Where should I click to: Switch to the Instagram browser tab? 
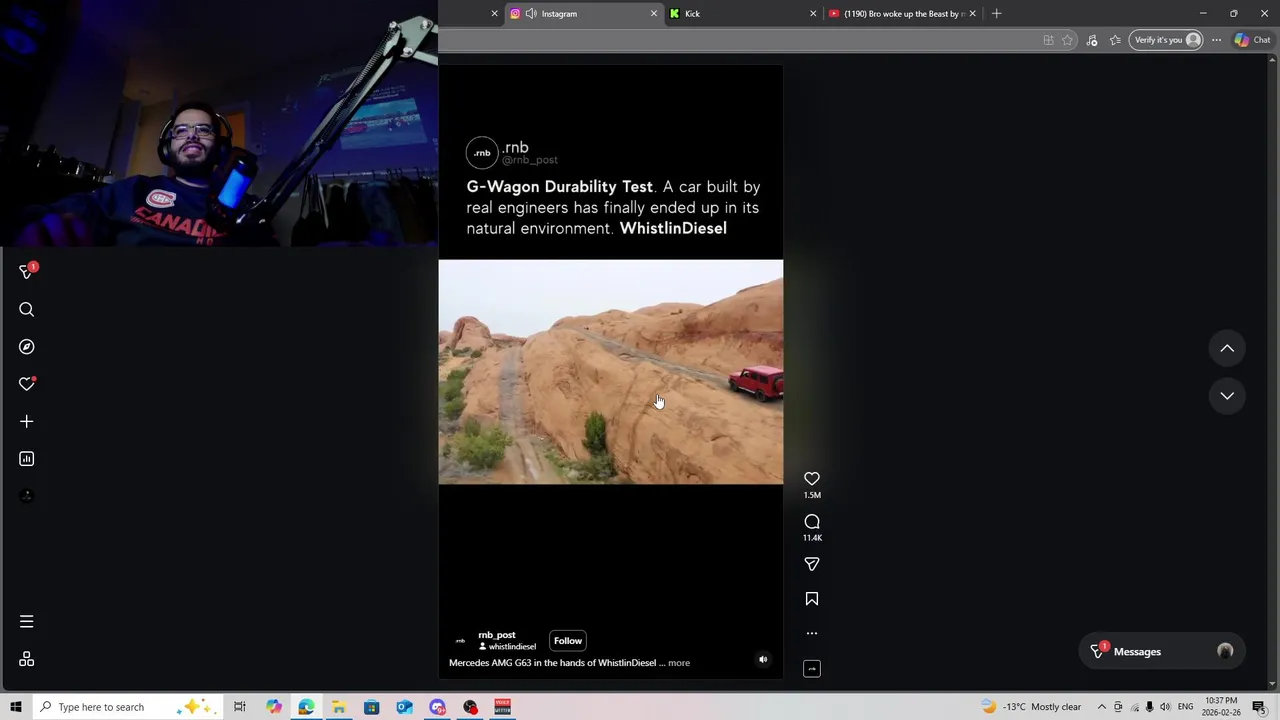pyautogui.click(x=585, y=14)
